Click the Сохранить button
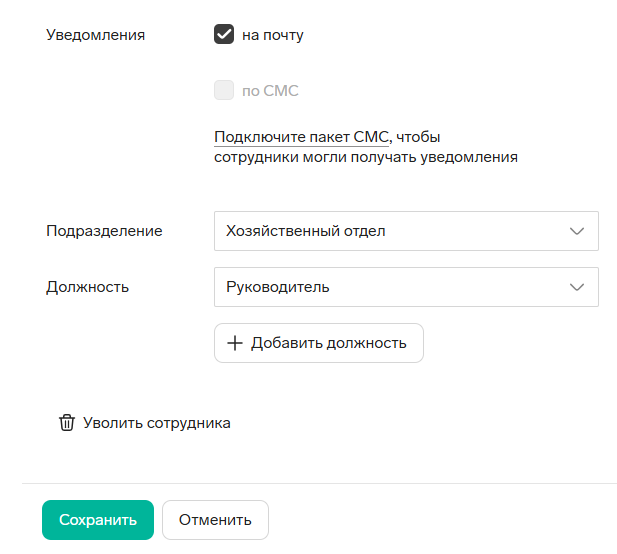 click(x=98, y=520)
